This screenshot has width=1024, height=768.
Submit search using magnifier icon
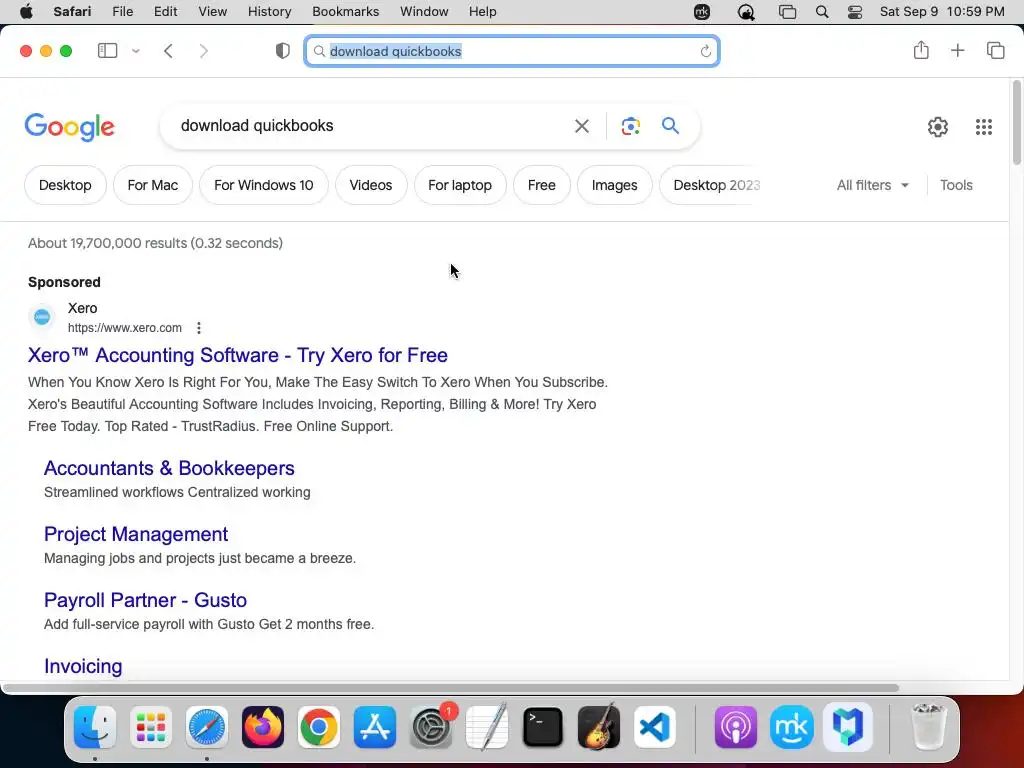[x=671, y=125]
